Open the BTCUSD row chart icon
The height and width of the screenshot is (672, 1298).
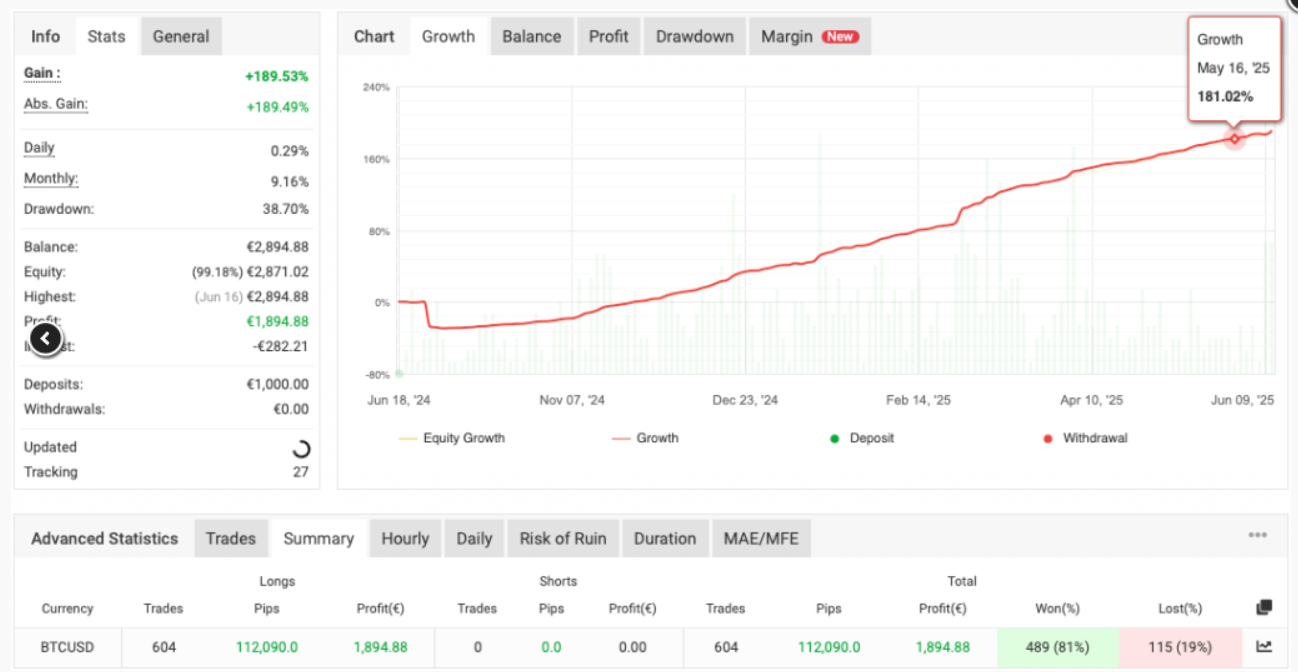pyautogui.click(x=1264, y=647)
